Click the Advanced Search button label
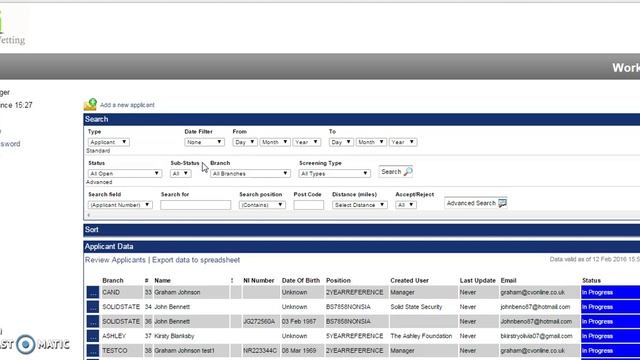Image resolution: width=640 pixels, height=360 pixels. pos(471,203)
